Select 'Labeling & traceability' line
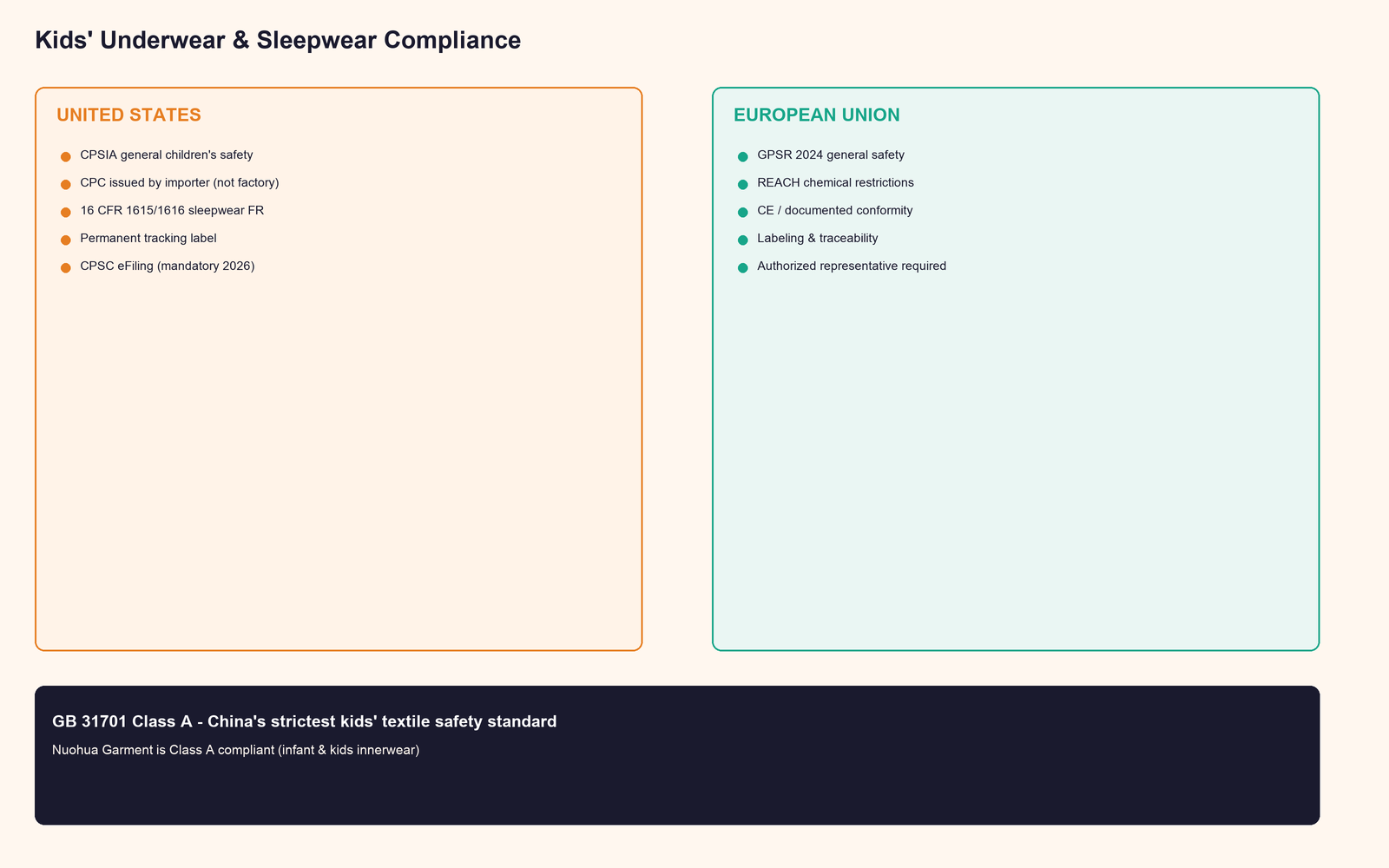The width and height of the screenshot is (1389, 868). pyautogui.click(x=818, y=239)
